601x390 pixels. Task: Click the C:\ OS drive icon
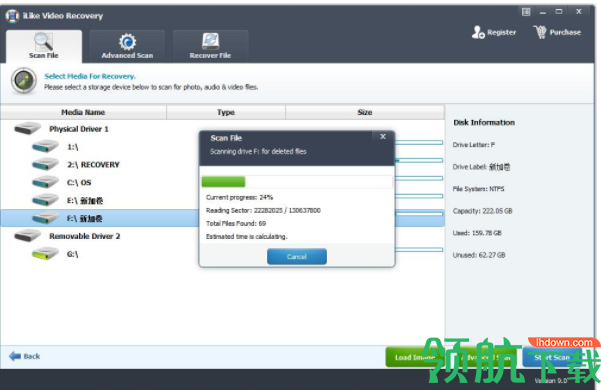coord(45,182)
